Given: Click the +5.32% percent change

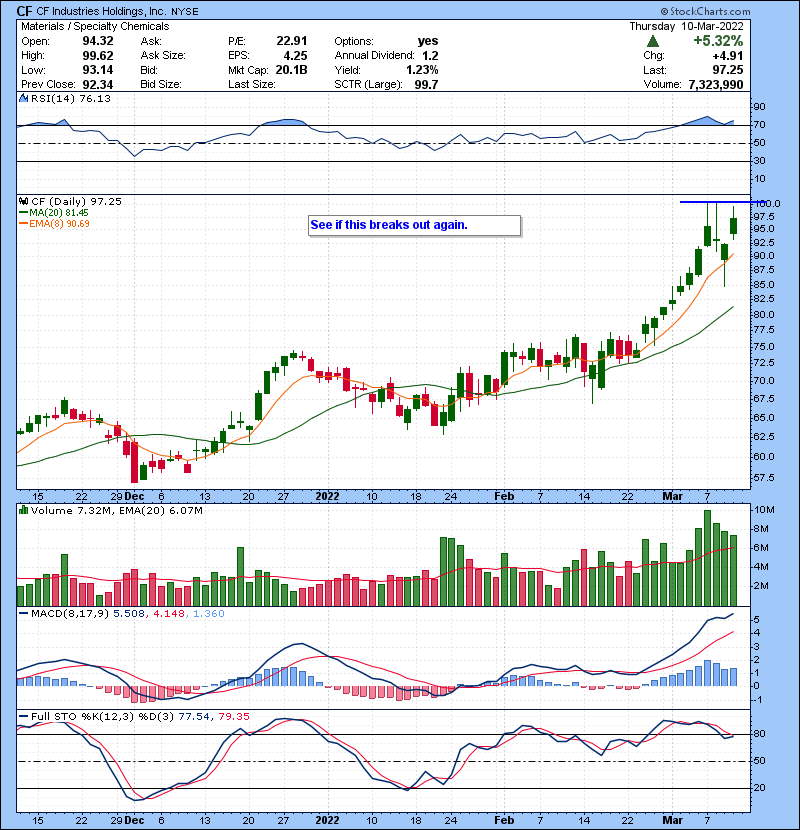Looking at the screenshot, I should [718, 41].
